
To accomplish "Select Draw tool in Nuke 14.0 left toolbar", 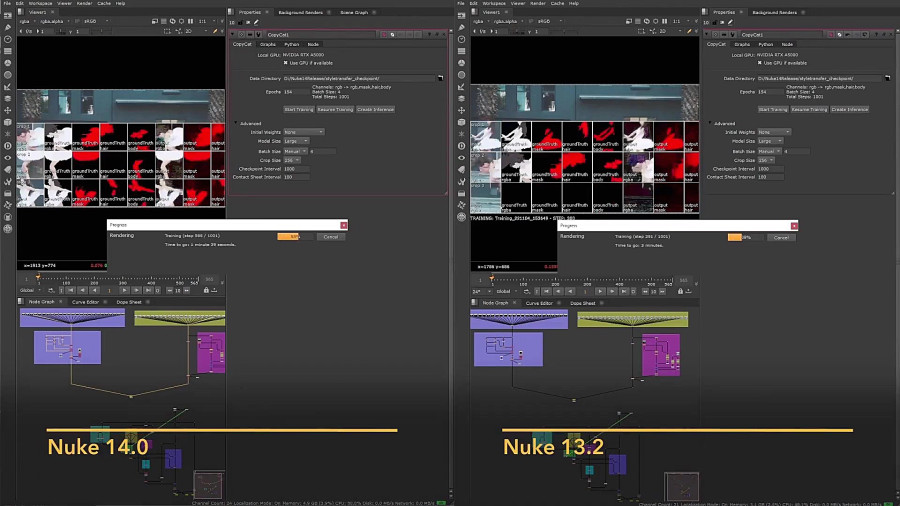I will coord(7,27).
